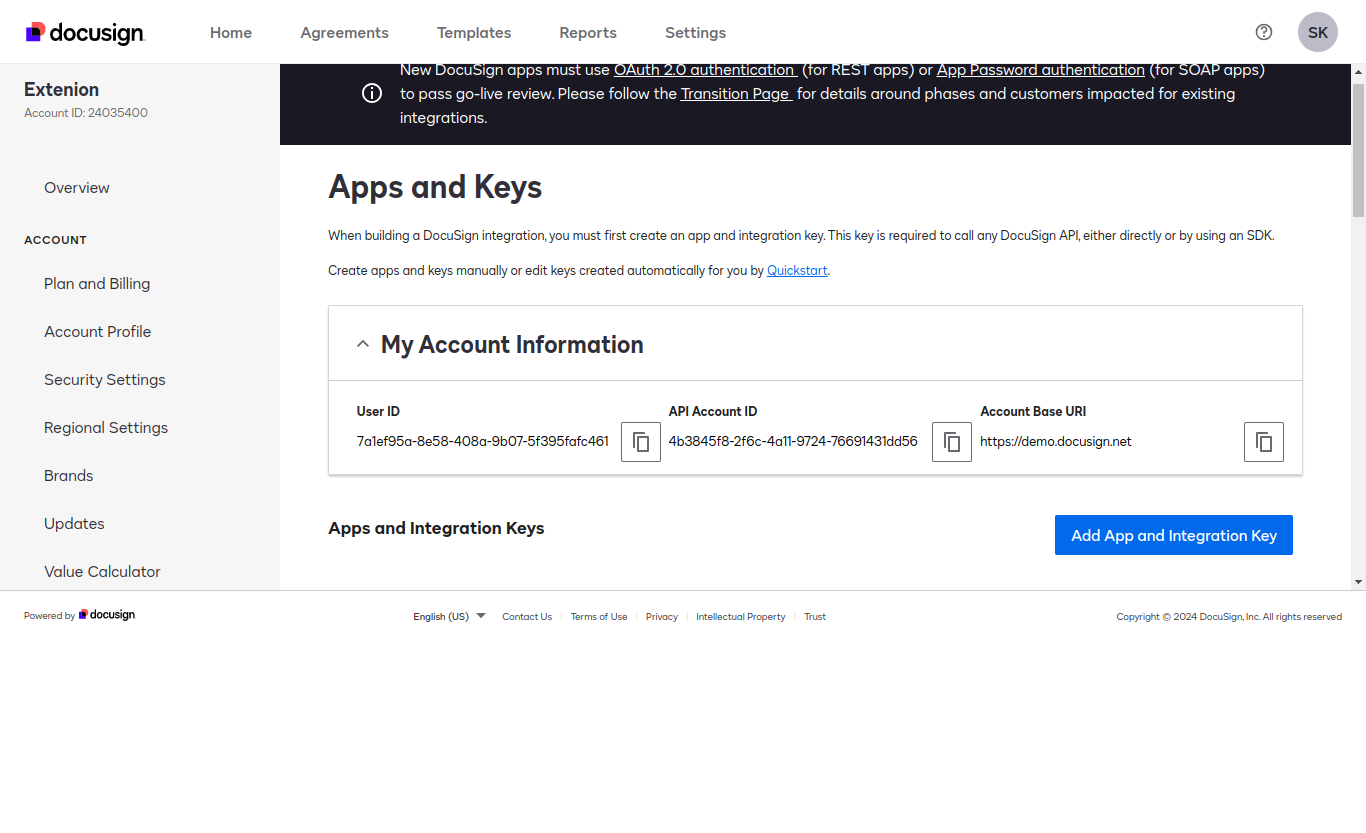Open the SK user avatar menu
This screenshot has height=833, width=1366.
[1318, 32]
